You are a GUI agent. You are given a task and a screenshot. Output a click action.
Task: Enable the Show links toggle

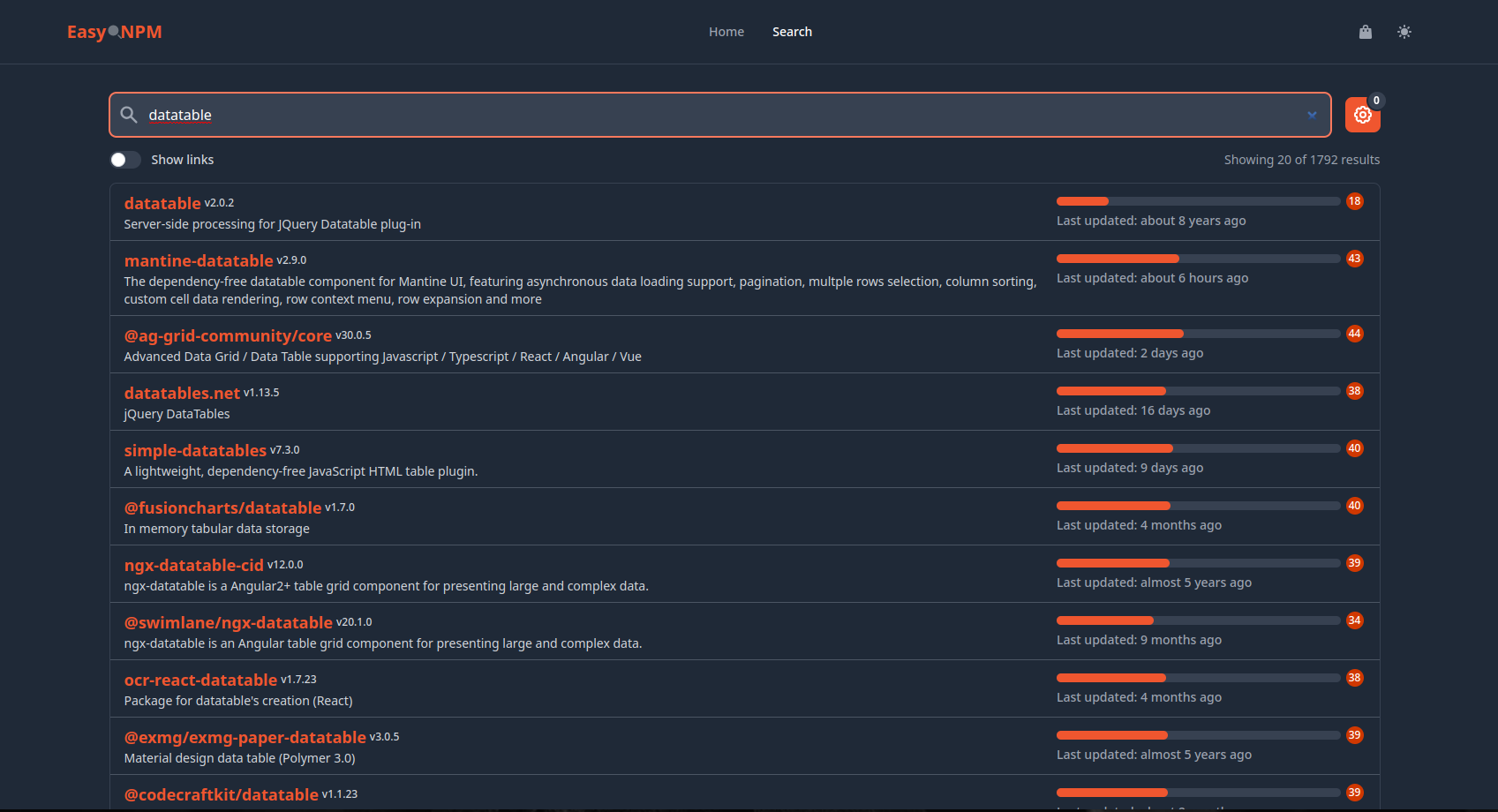[125, 160]
